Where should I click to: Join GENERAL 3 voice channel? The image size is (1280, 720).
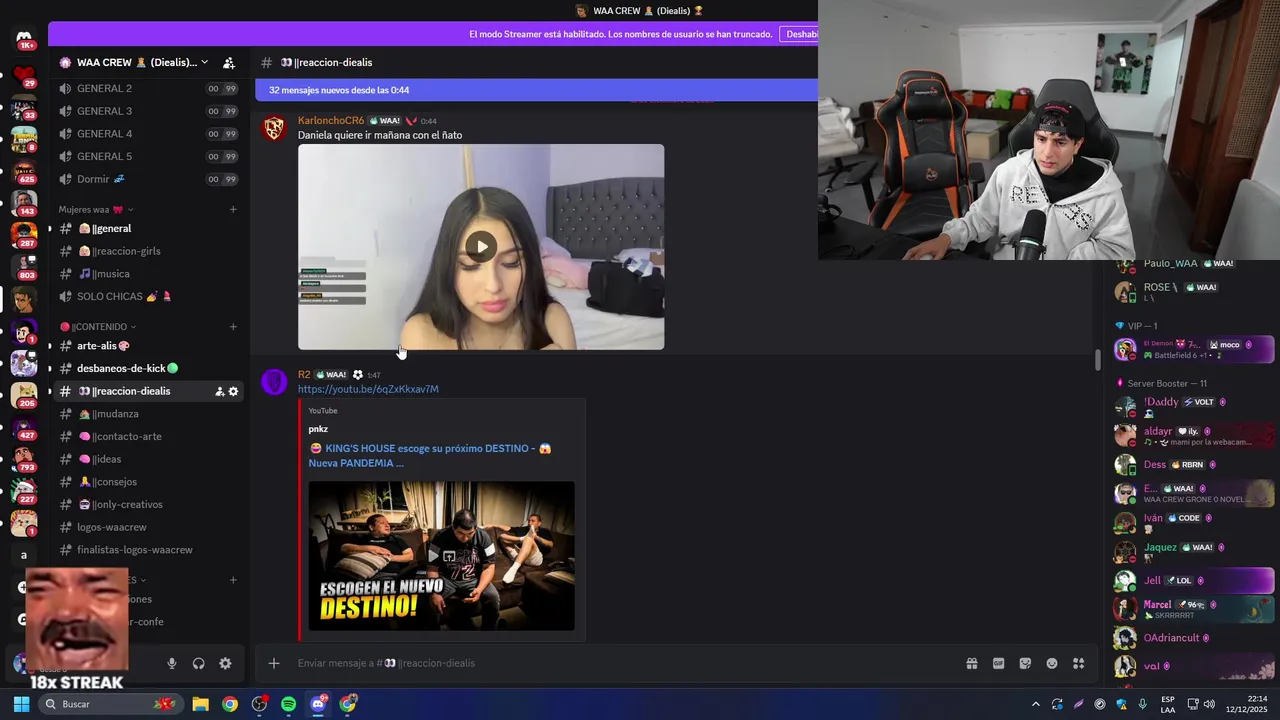click(x=147, y=111)
